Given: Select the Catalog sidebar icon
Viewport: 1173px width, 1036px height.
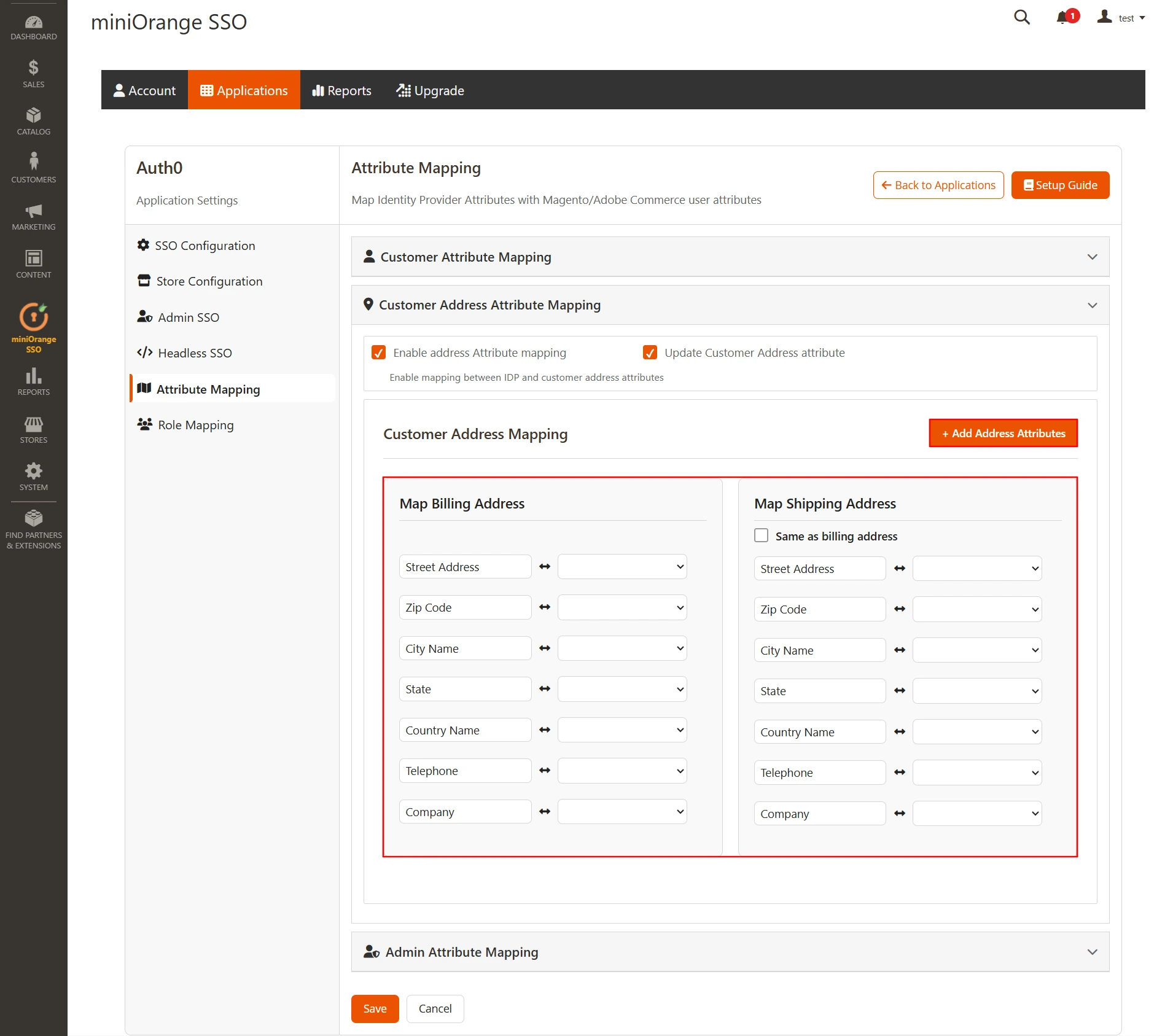Looking at the screenshot, I should tap(33, 120).
